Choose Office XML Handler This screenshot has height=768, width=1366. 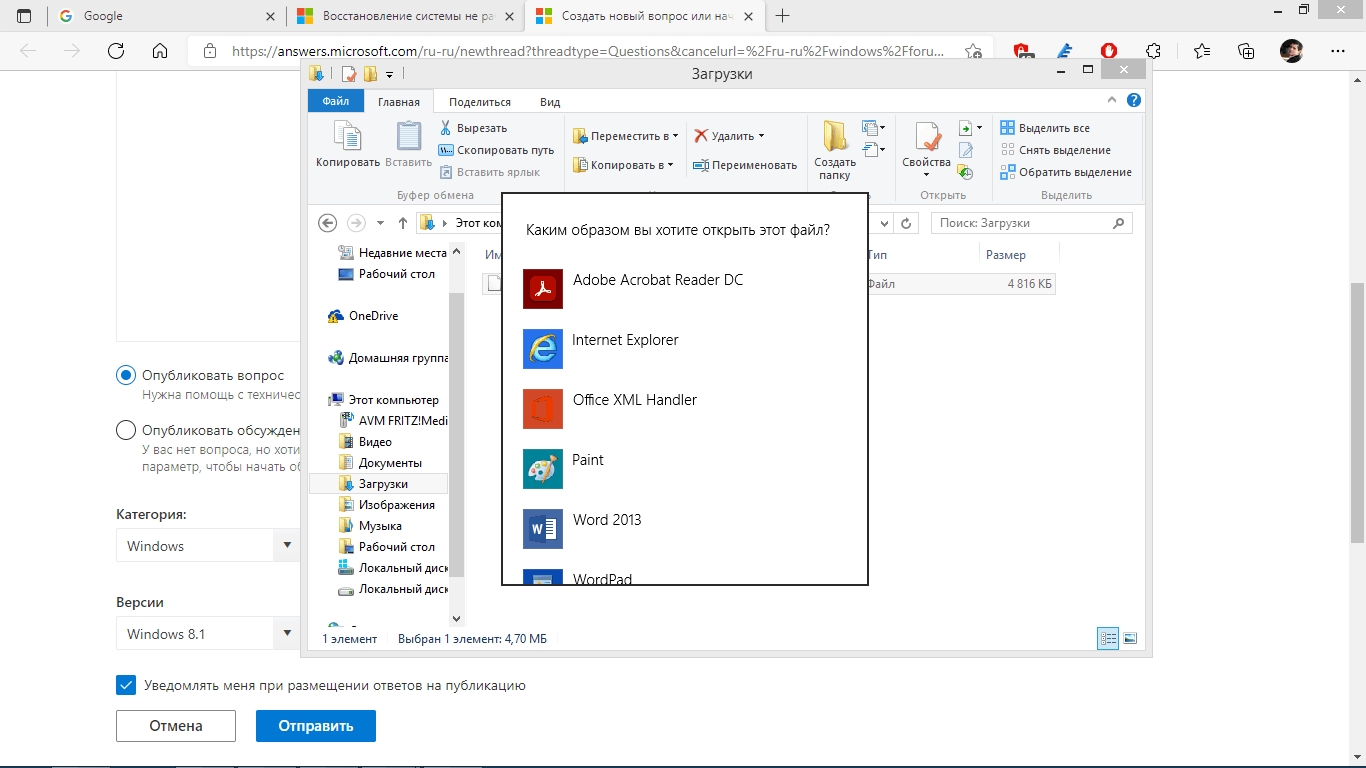click(x=684, y=409)
